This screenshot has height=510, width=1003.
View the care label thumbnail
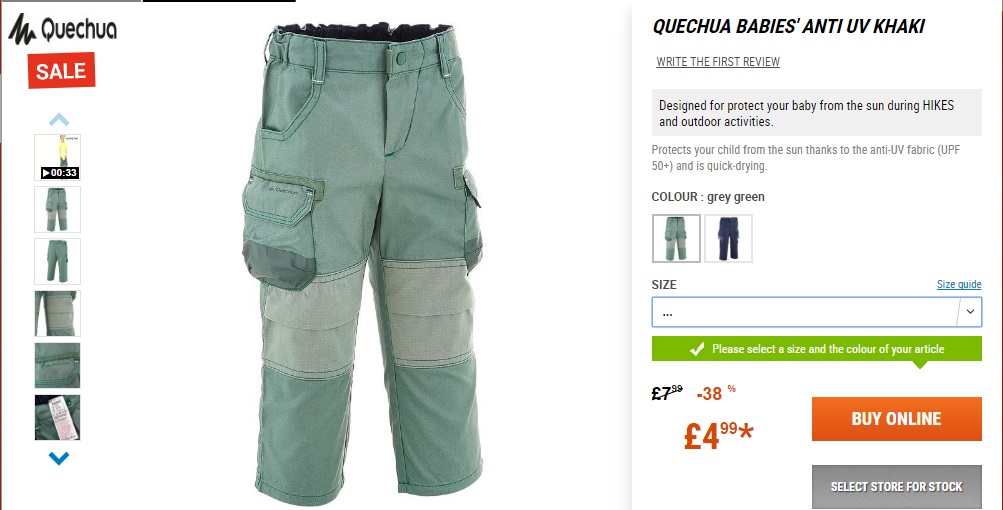click(x=58, y=417)
